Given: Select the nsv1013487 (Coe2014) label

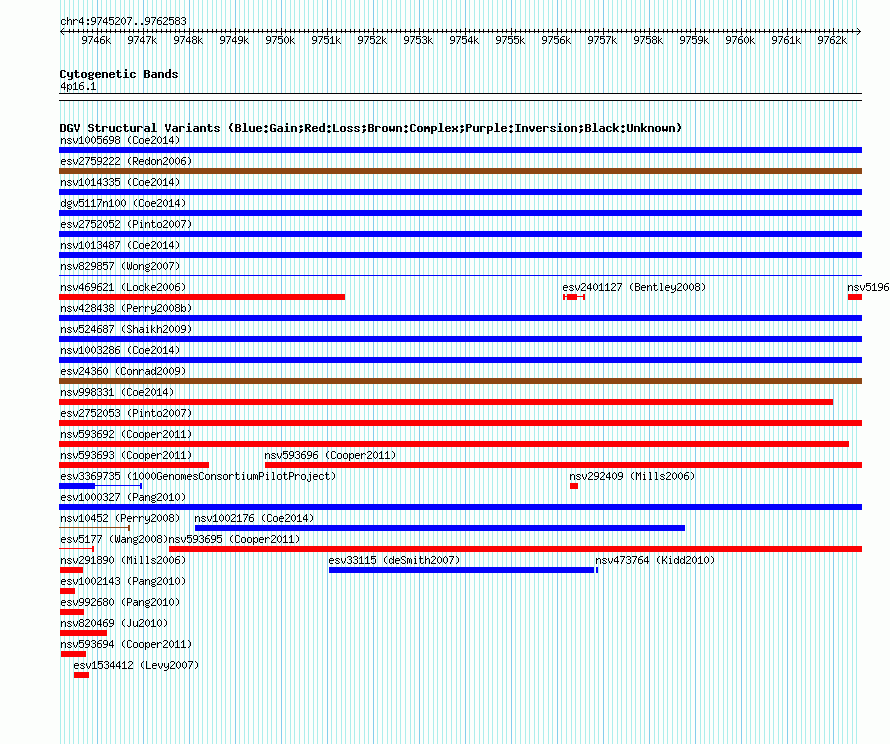Looking at the screenshot, I should click(120, 245).
